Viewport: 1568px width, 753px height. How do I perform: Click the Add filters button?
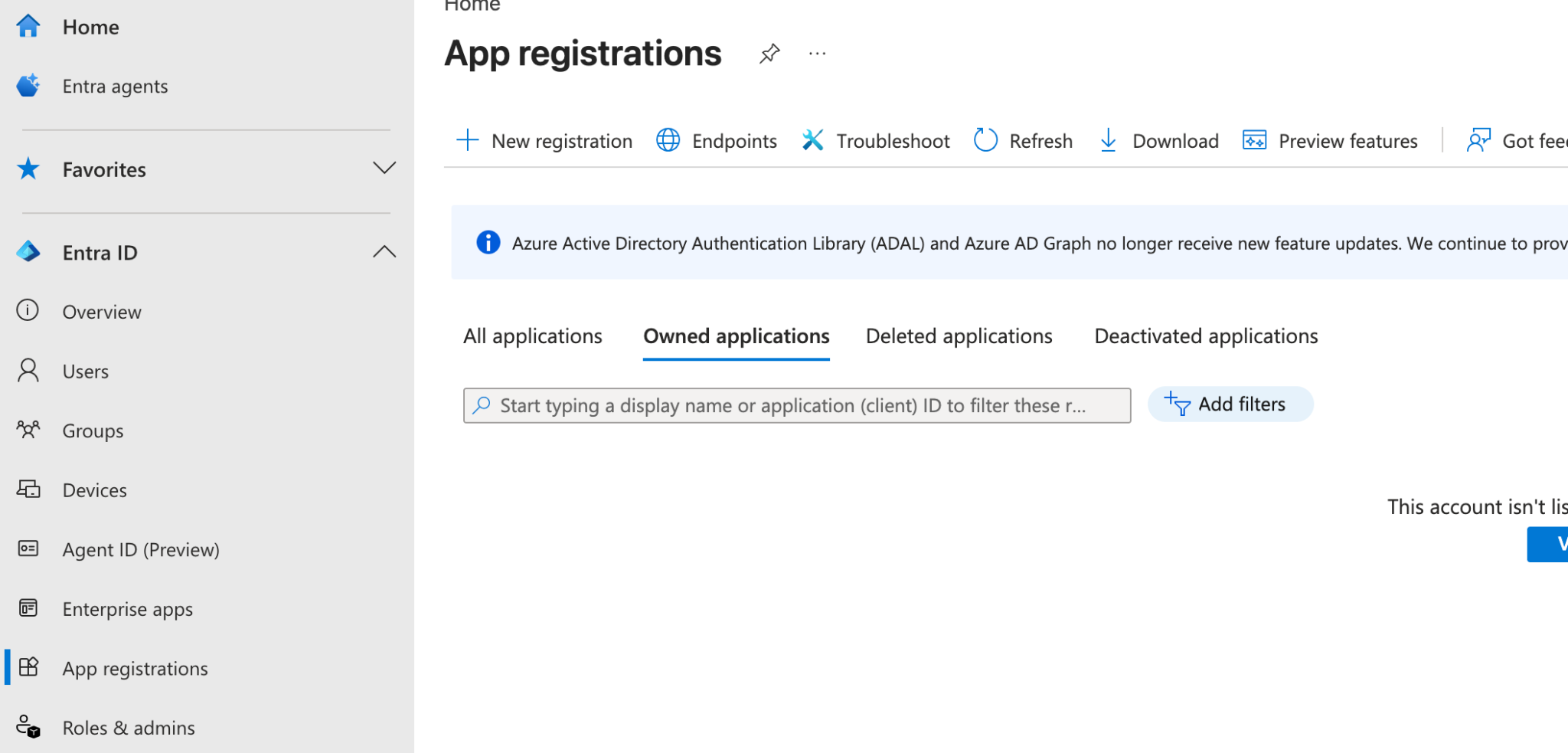pyautogui.click(x=1230, y=404)
